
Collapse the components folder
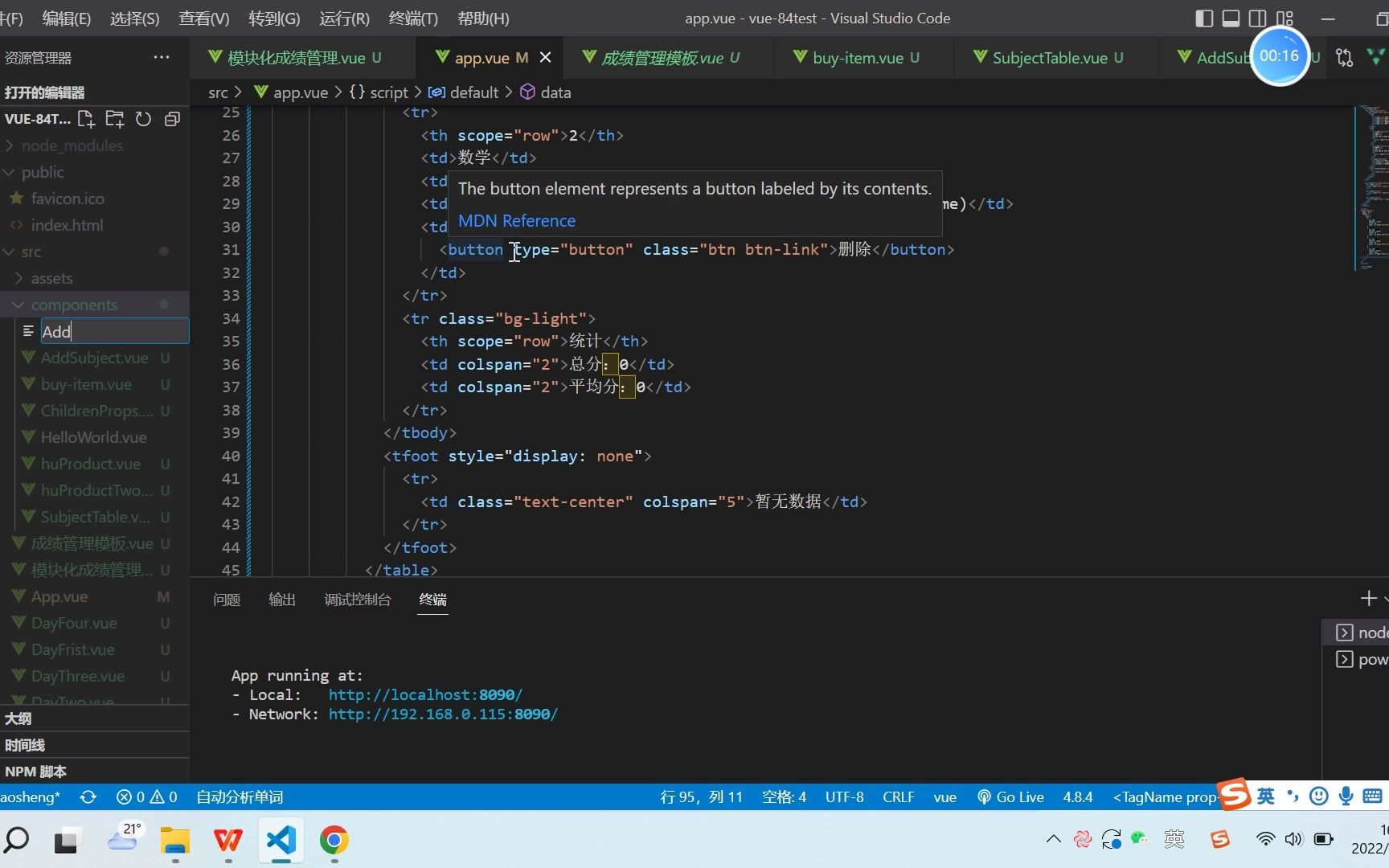(95, 305)
